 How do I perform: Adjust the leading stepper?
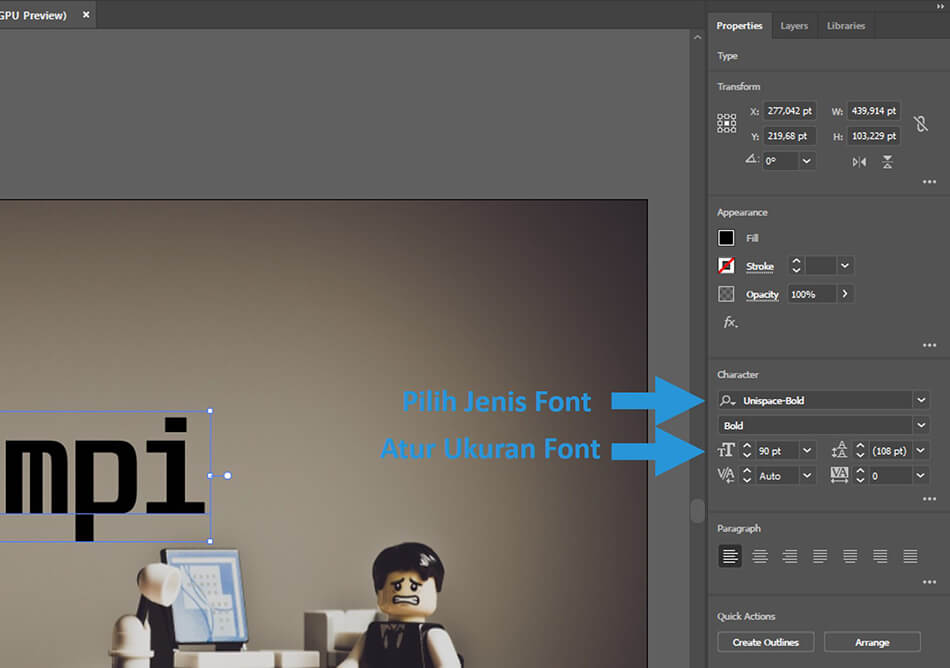pos(860,451)
